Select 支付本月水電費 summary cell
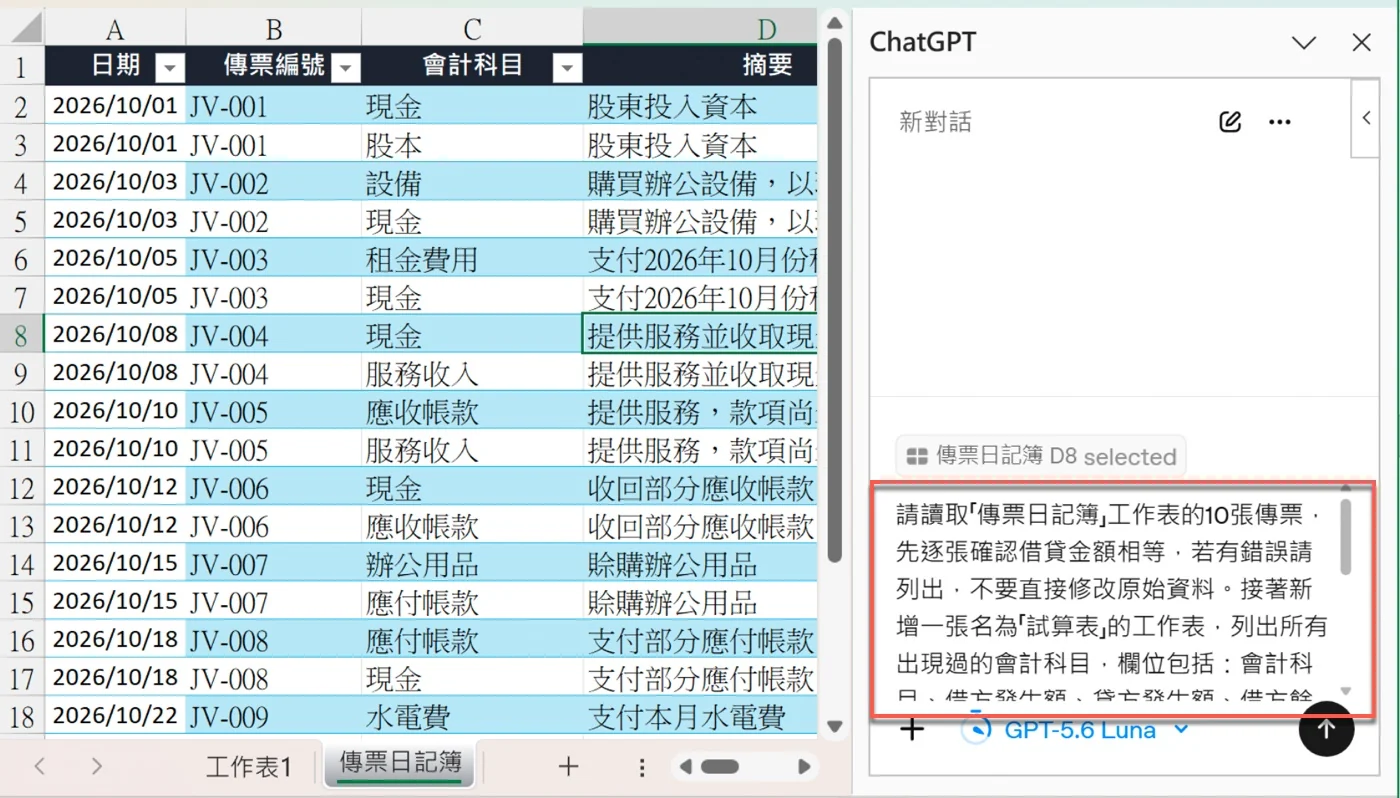The width and height of the screenshot is (1400, 798). tap(700, 716)
